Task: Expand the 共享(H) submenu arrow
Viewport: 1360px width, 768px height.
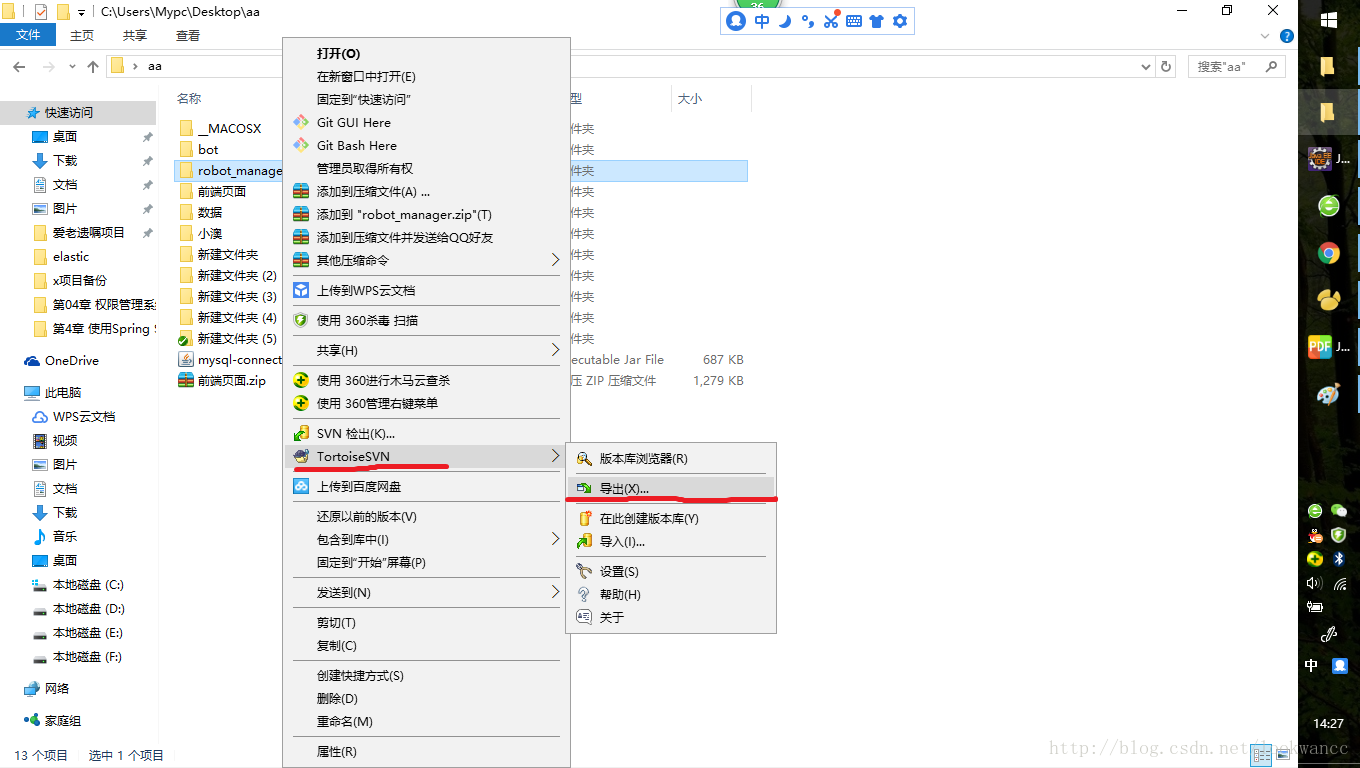Action: pos(556,350)
